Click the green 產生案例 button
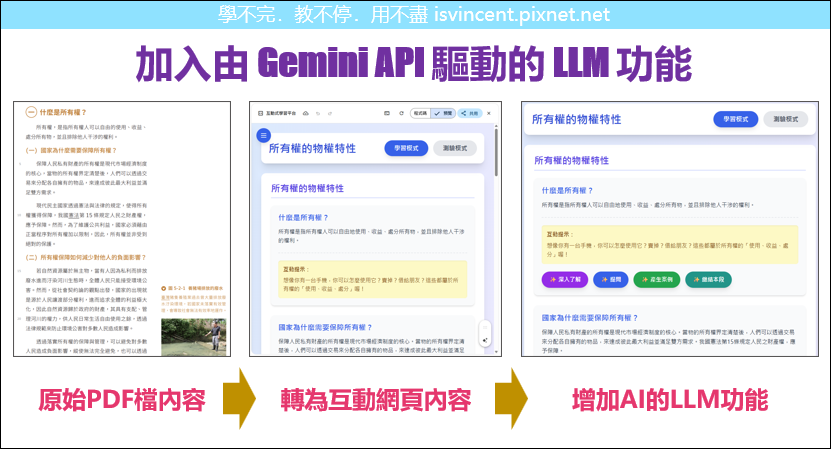The width and height of the screenshot is (831, 449). click(x=657, y=279)
